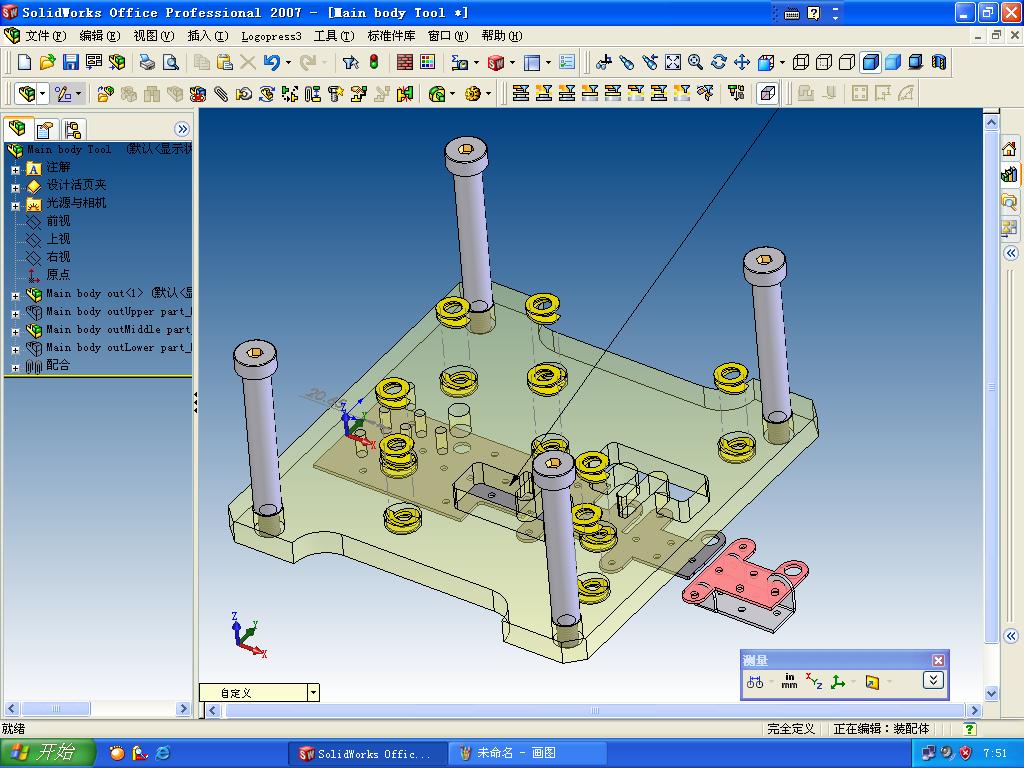Click the Rebuild traffic light icon
1024x768 pixels.
[x=374, y=62]
